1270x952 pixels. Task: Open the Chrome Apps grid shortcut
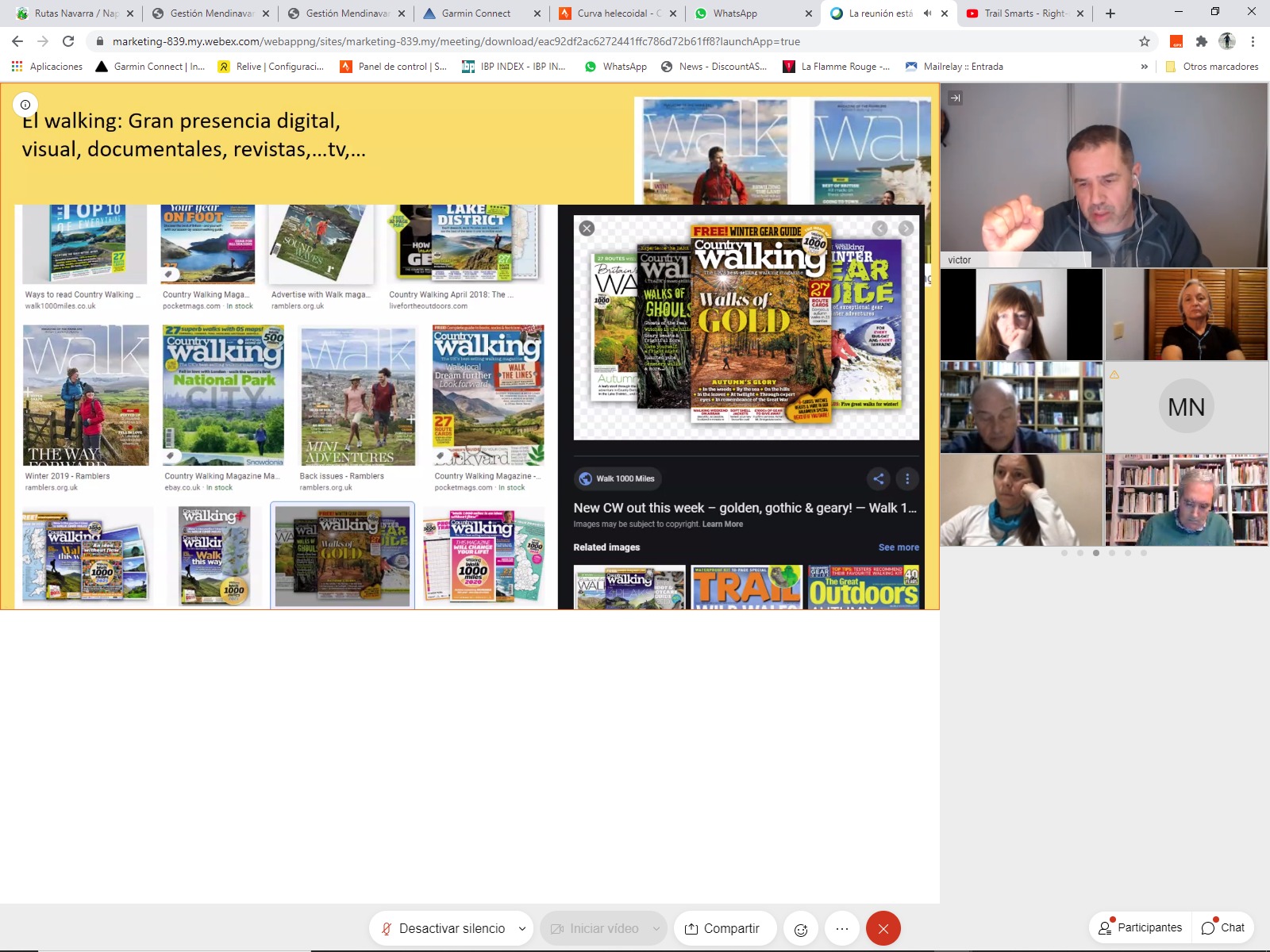(17, 67)
